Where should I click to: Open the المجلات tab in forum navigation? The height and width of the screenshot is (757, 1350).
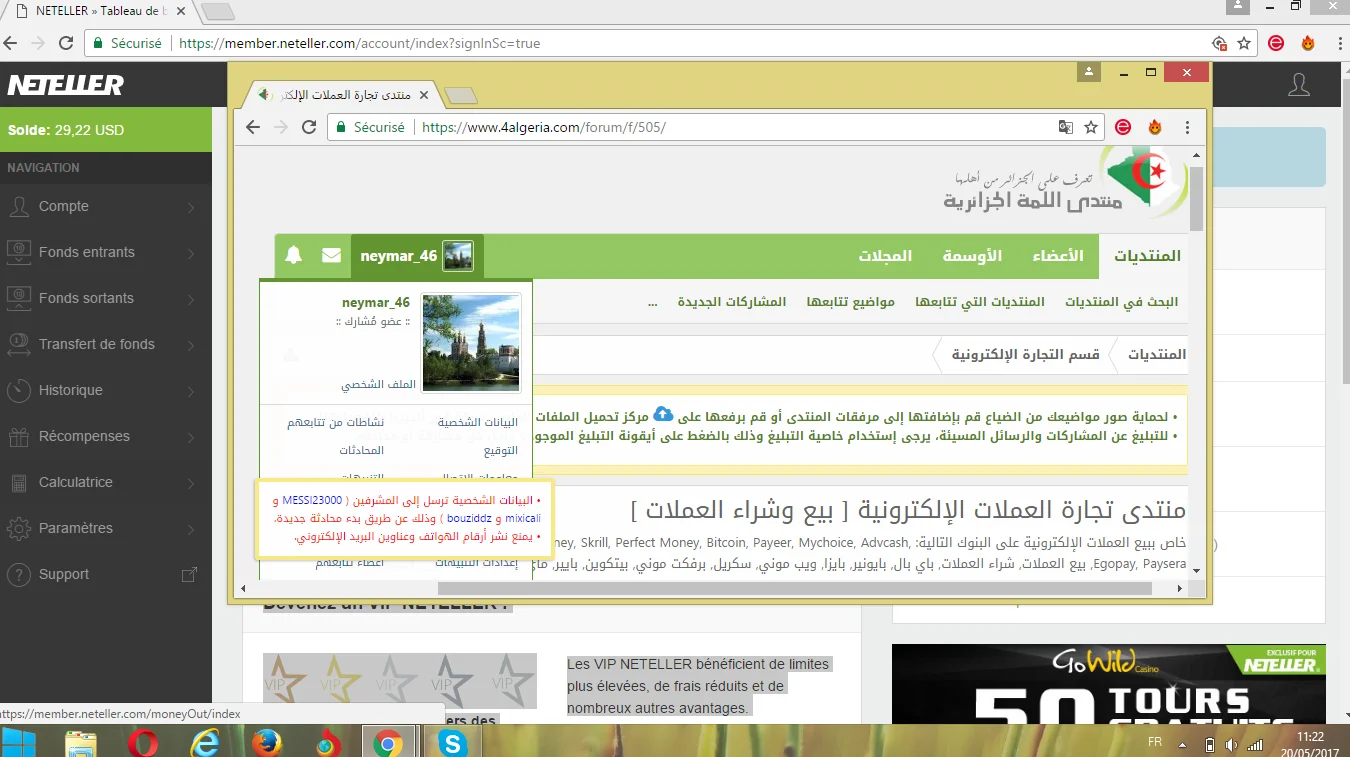(885, 256)
